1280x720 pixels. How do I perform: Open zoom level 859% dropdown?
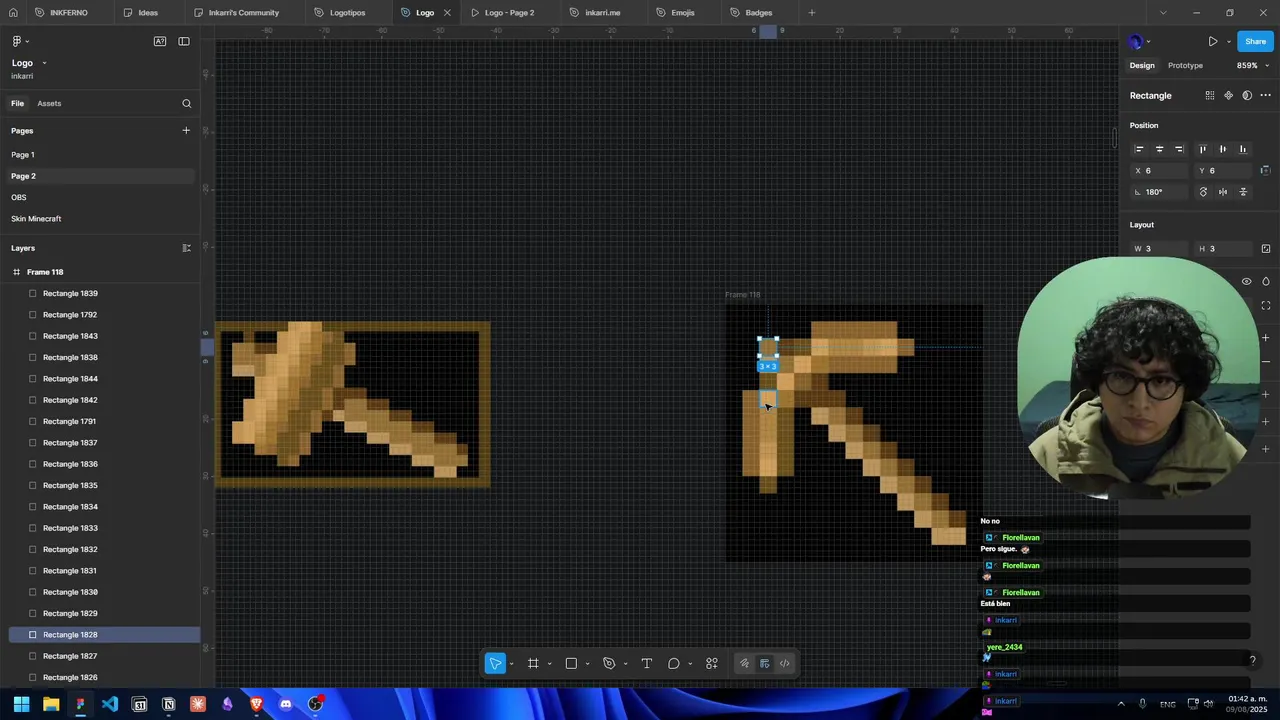1253,66
